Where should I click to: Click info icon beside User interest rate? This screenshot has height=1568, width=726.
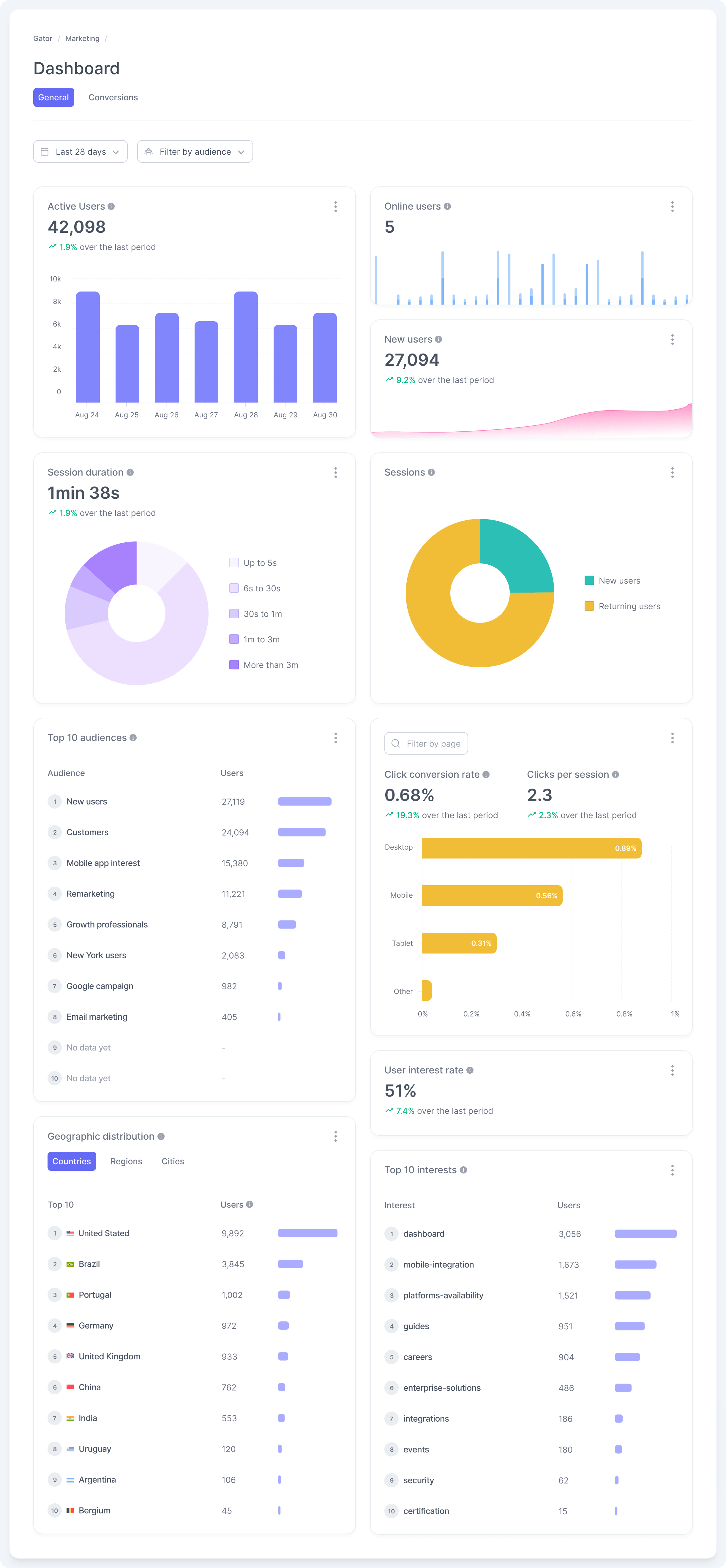(470, 1070)
